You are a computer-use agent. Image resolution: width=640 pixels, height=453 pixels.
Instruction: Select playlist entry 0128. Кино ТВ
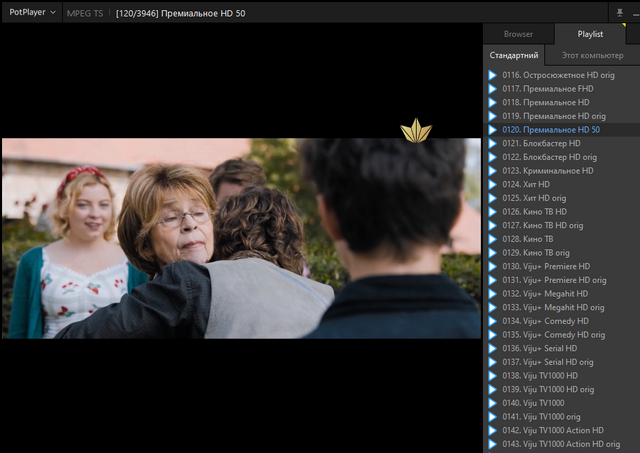pos(562,239)
